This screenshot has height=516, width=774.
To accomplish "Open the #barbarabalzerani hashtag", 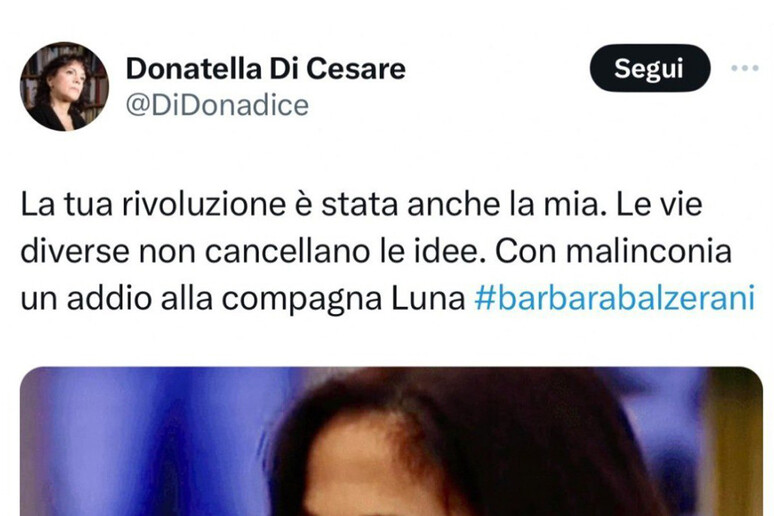I will [x=615, y=298].
